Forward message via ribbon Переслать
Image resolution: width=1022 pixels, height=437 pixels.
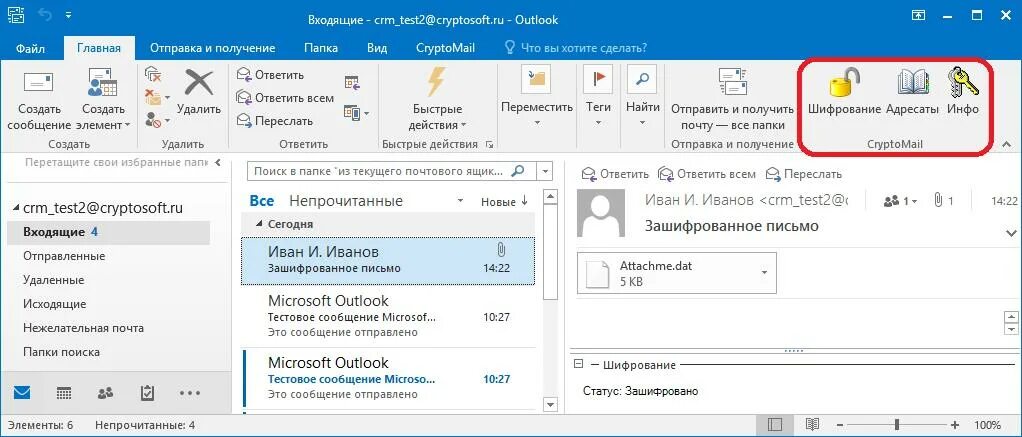click(275, 121)
